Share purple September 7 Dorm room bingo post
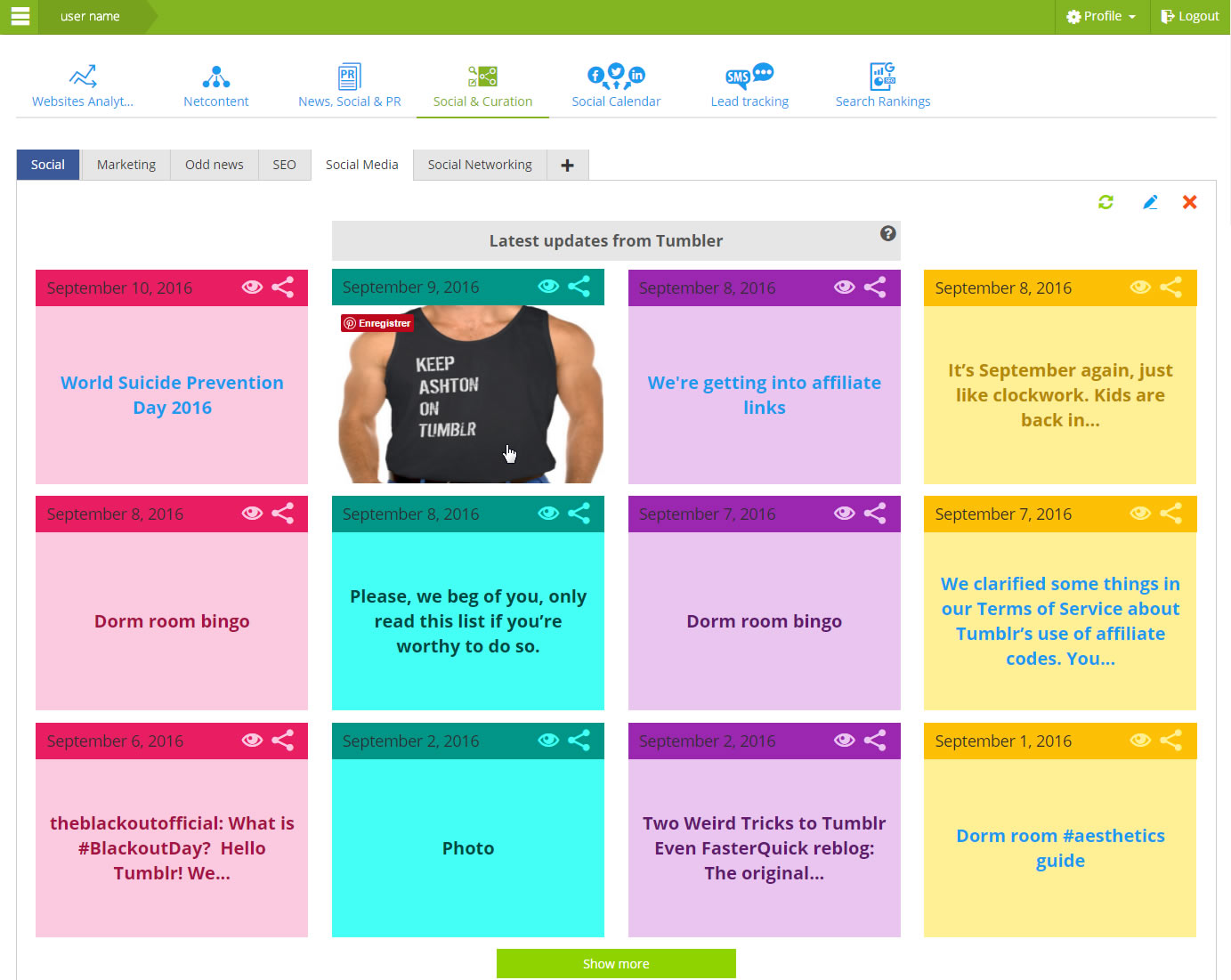The height and width of the screenshot is (980, 1231). click(875, 514)
